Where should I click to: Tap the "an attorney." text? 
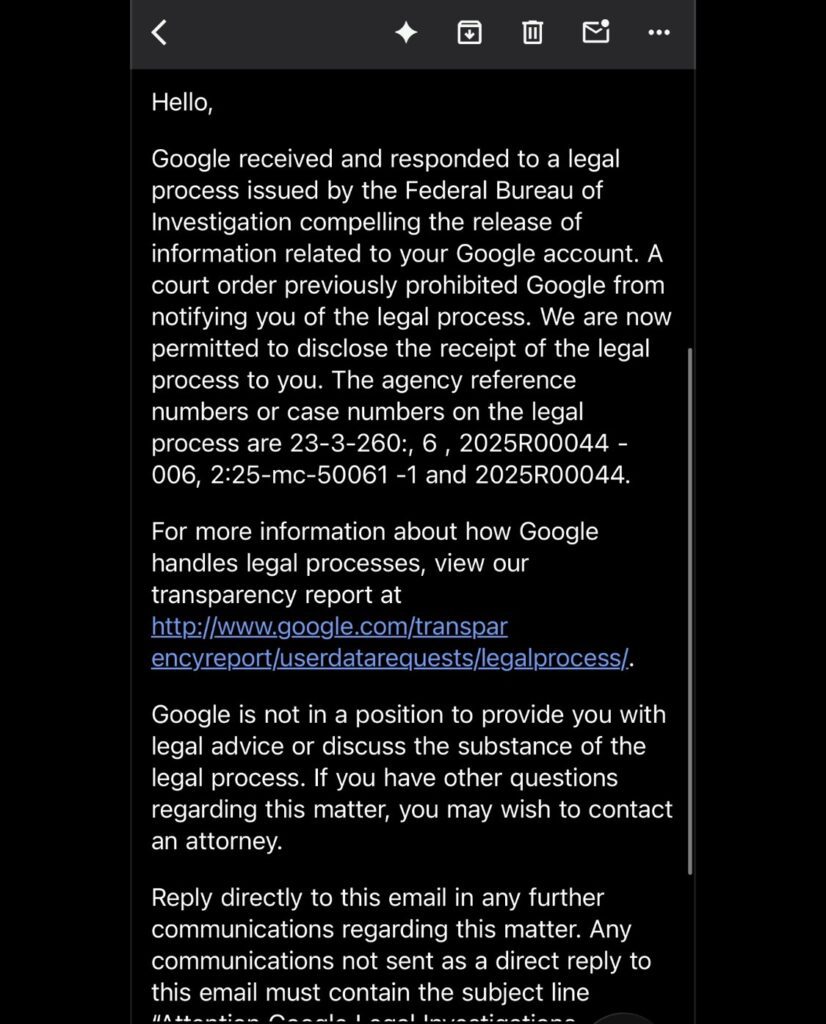(217, 841)
